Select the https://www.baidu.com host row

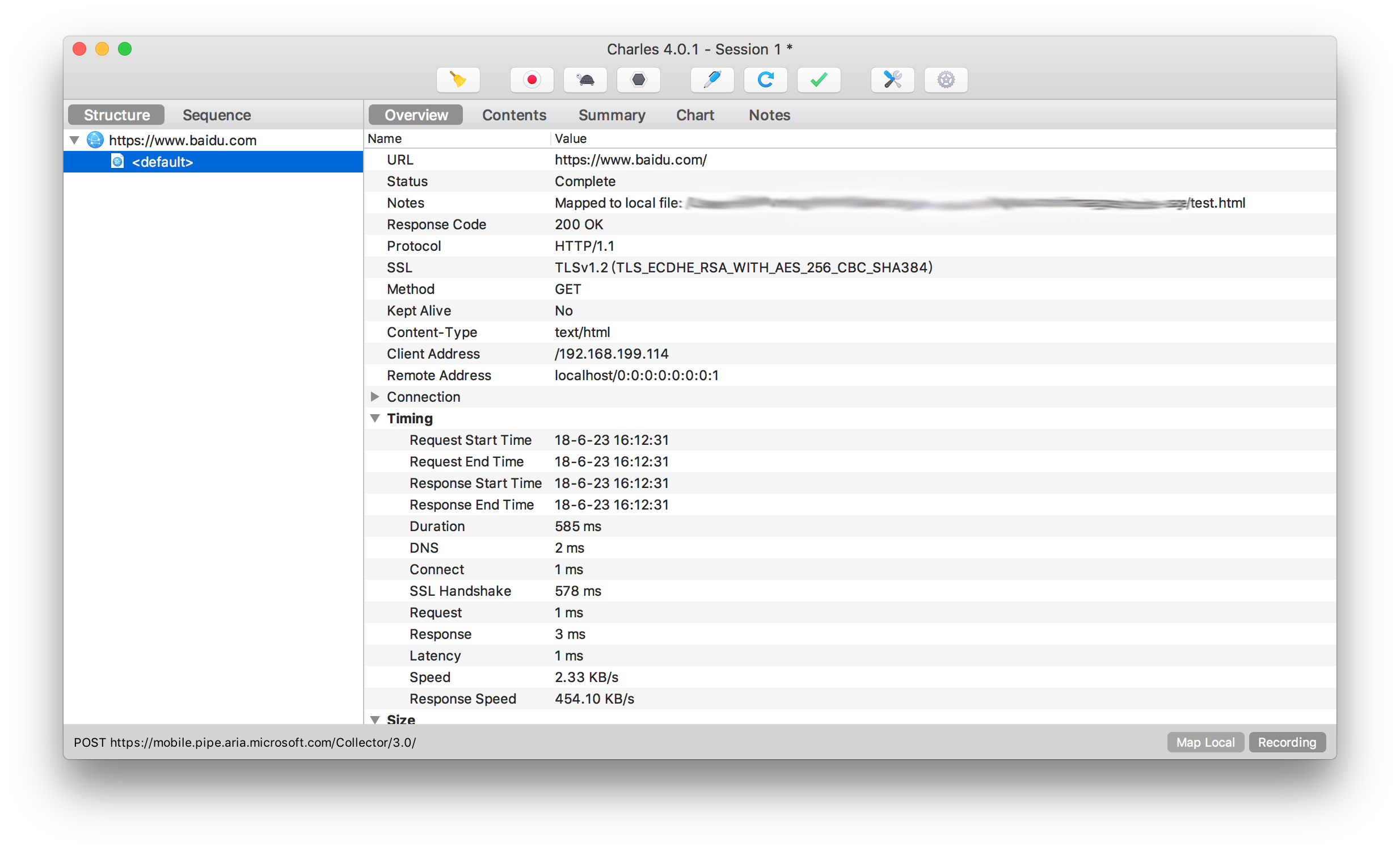coord(213,140)
